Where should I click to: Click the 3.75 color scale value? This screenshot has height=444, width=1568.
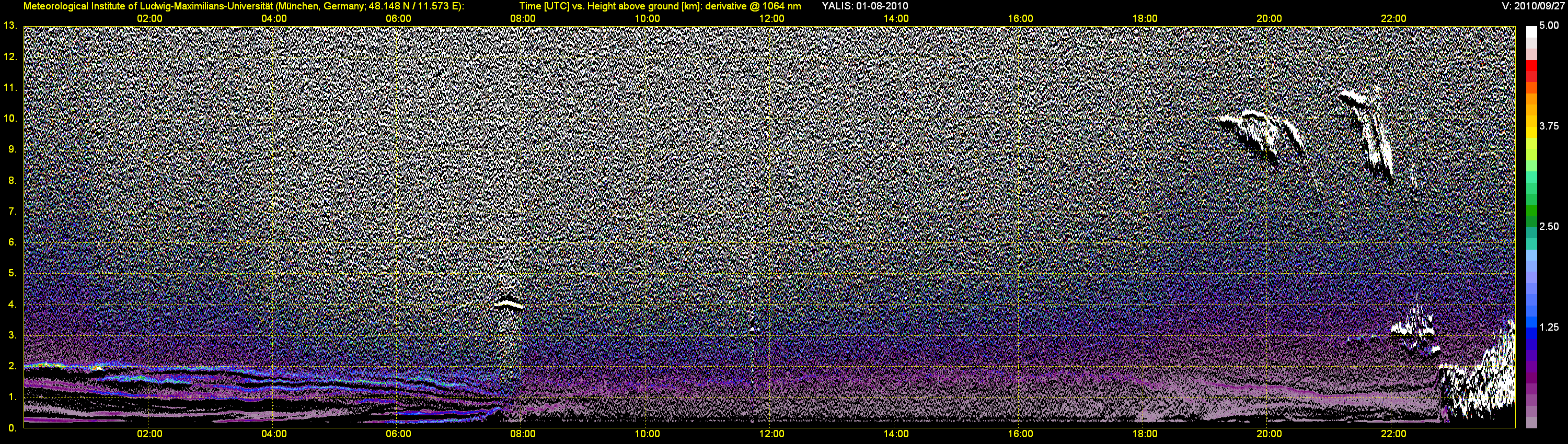(1549, 126)
